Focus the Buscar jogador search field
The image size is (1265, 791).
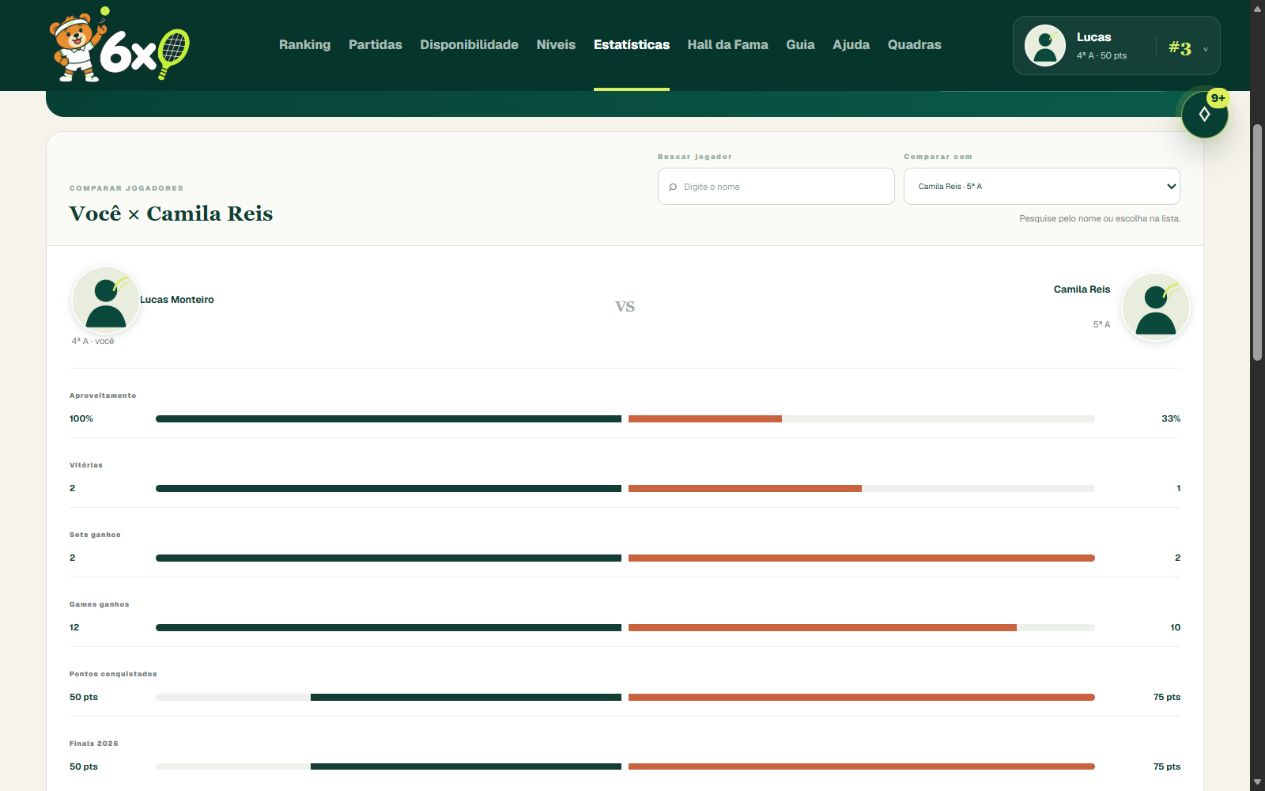click(776, 186)
